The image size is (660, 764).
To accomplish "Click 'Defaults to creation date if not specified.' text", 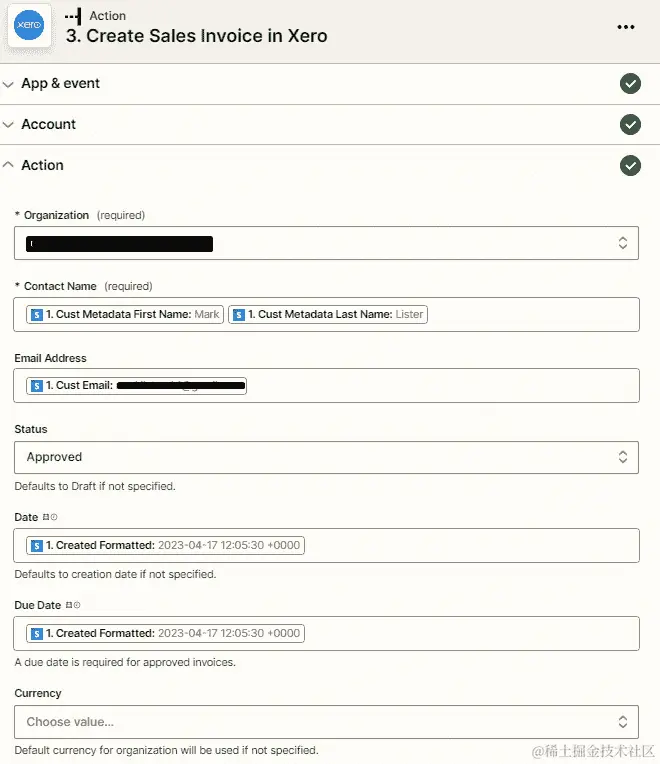I will [x=115, y=574].
